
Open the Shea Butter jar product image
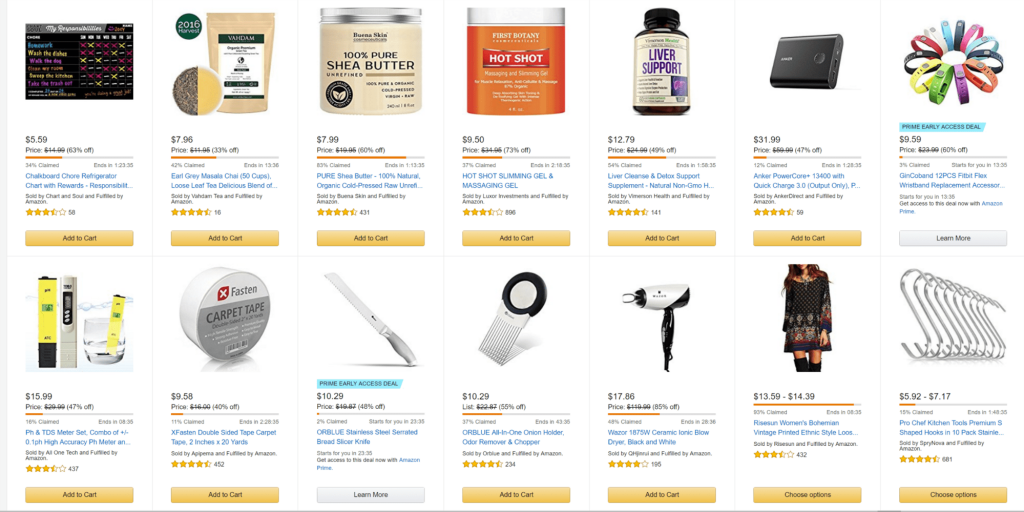point(370,62)
